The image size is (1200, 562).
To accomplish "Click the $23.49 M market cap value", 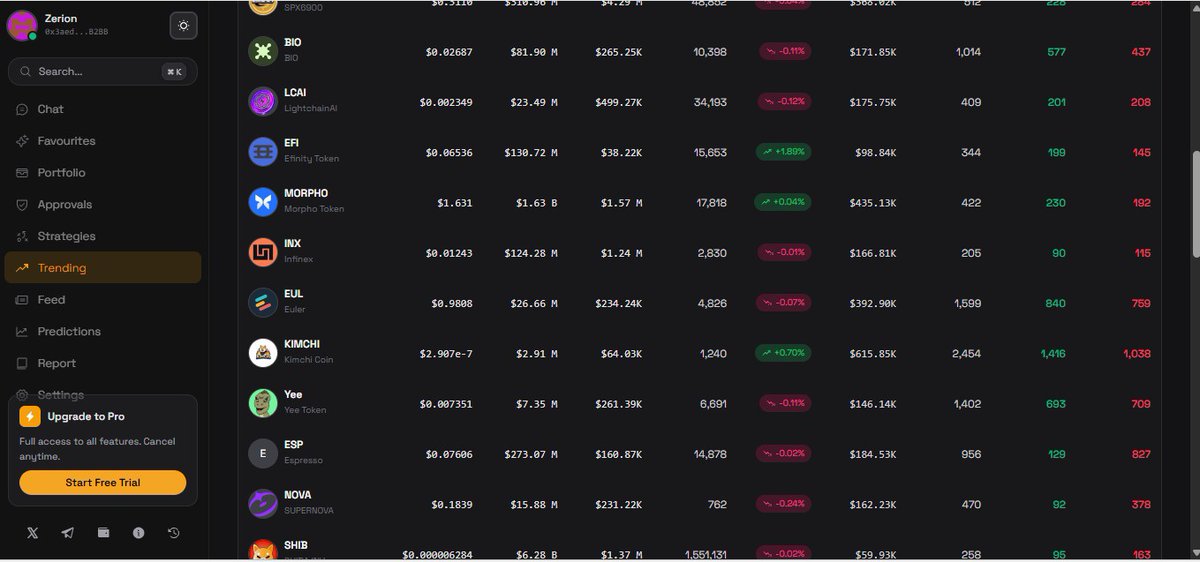I will pyautogui.click(x=531, y=102).
